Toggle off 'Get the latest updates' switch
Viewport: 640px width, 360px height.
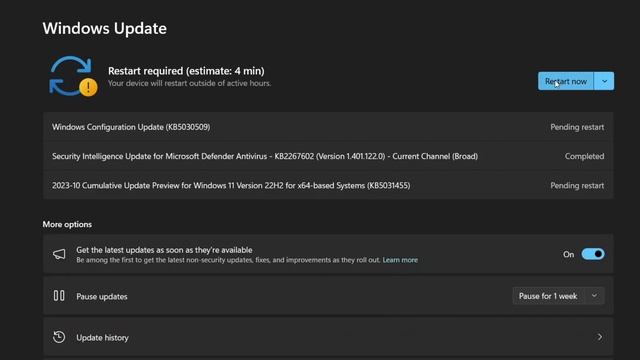593,254
